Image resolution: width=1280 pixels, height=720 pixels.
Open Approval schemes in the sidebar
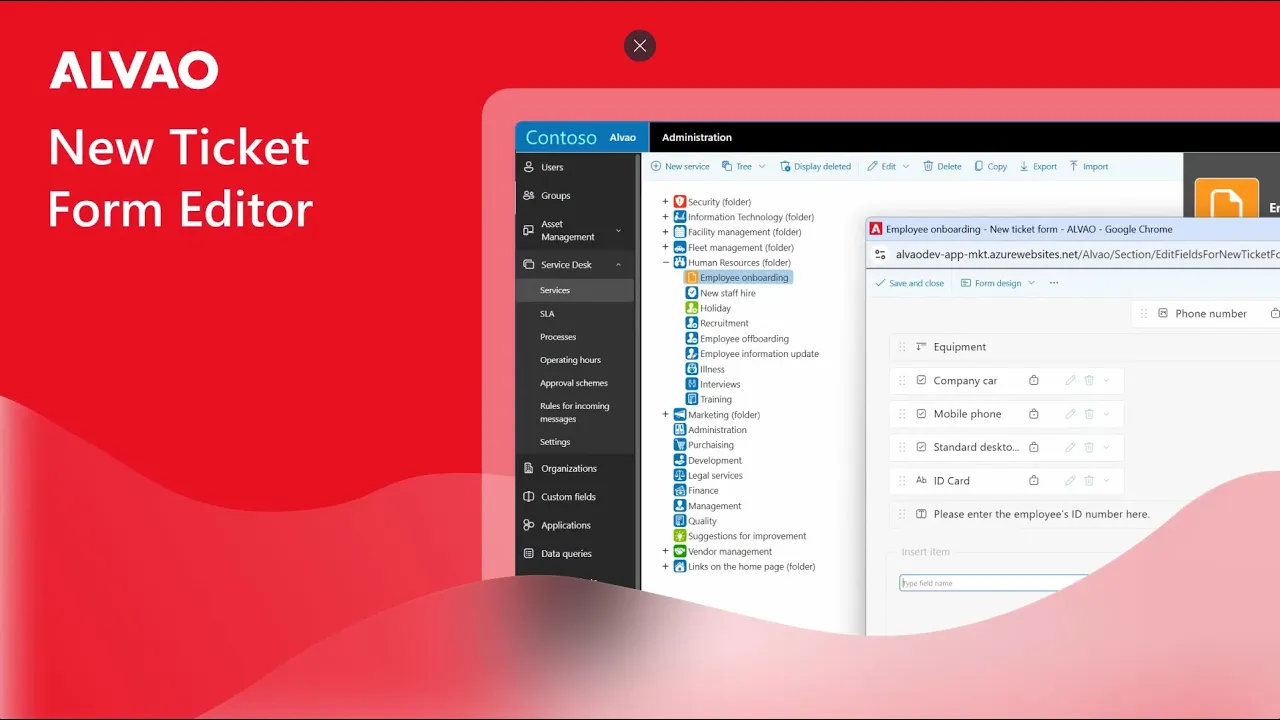tap(575, 383)
